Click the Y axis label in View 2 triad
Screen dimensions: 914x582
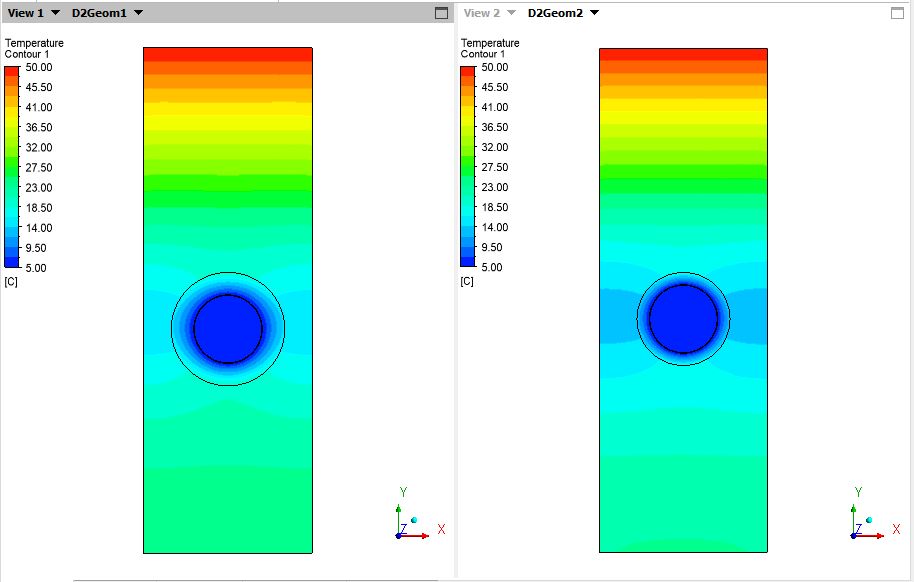pyautogui.click(x=857, y=491)
